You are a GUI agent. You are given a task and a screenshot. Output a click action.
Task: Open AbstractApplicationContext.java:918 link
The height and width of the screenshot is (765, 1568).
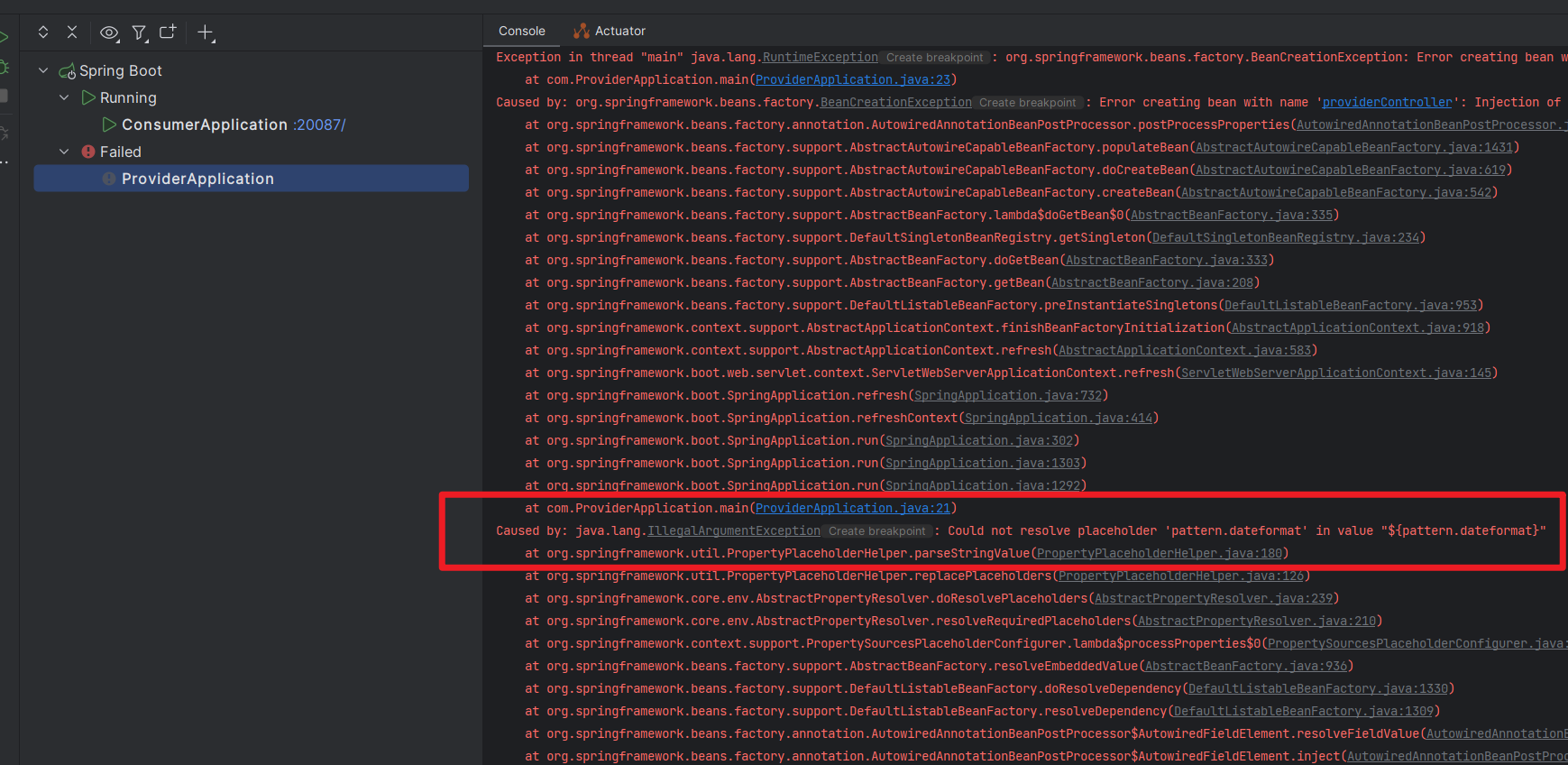click(x=1358, y=327)
